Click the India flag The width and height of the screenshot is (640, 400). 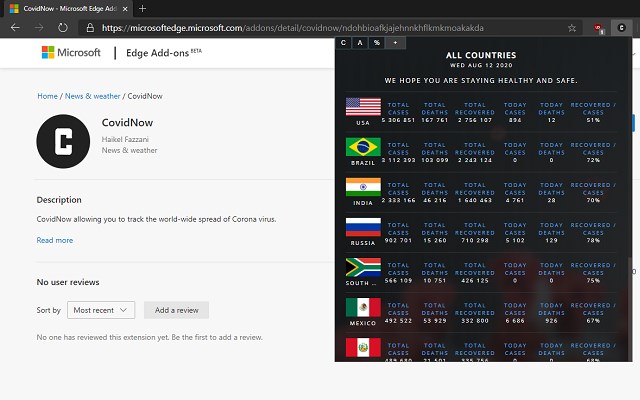[363, 187]
